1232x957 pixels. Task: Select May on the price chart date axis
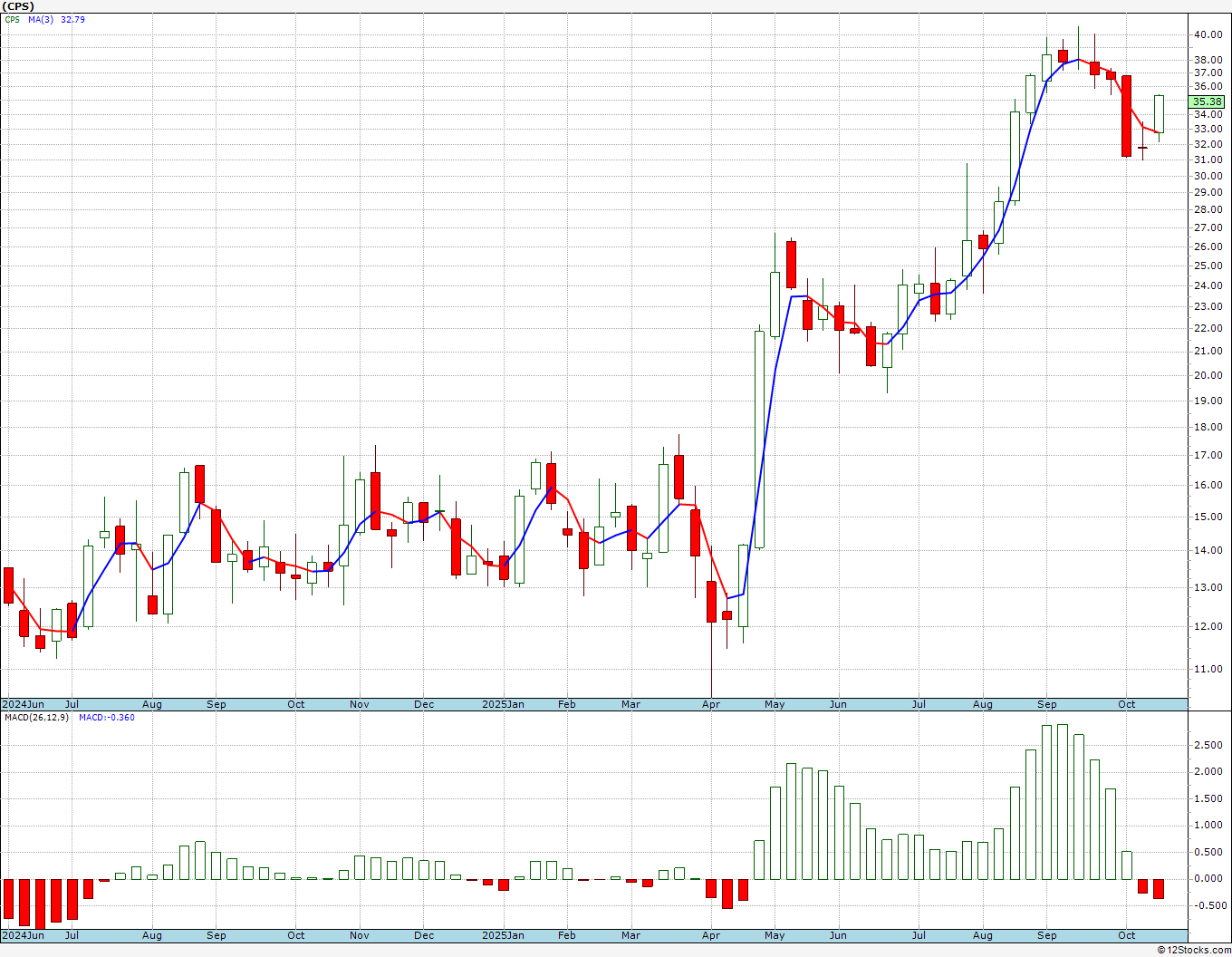pyautogui.click(x=775, y=704)
